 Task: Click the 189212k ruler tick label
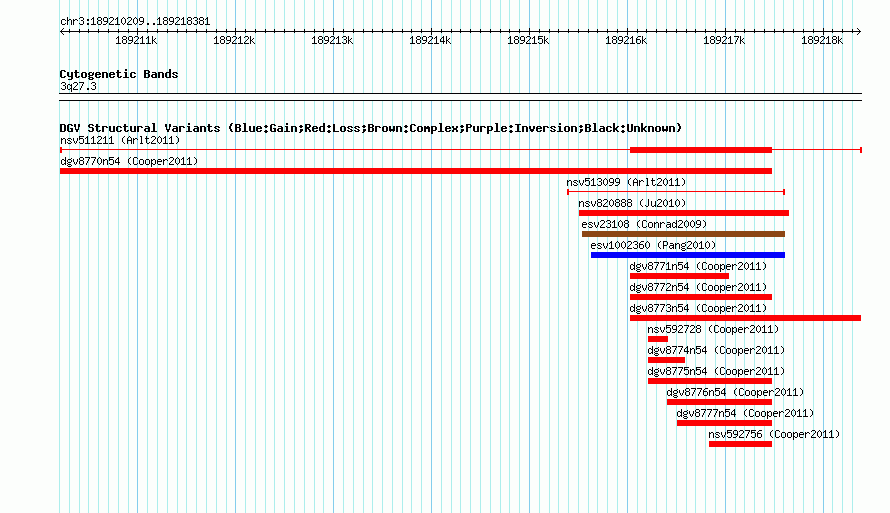point(234,40)
